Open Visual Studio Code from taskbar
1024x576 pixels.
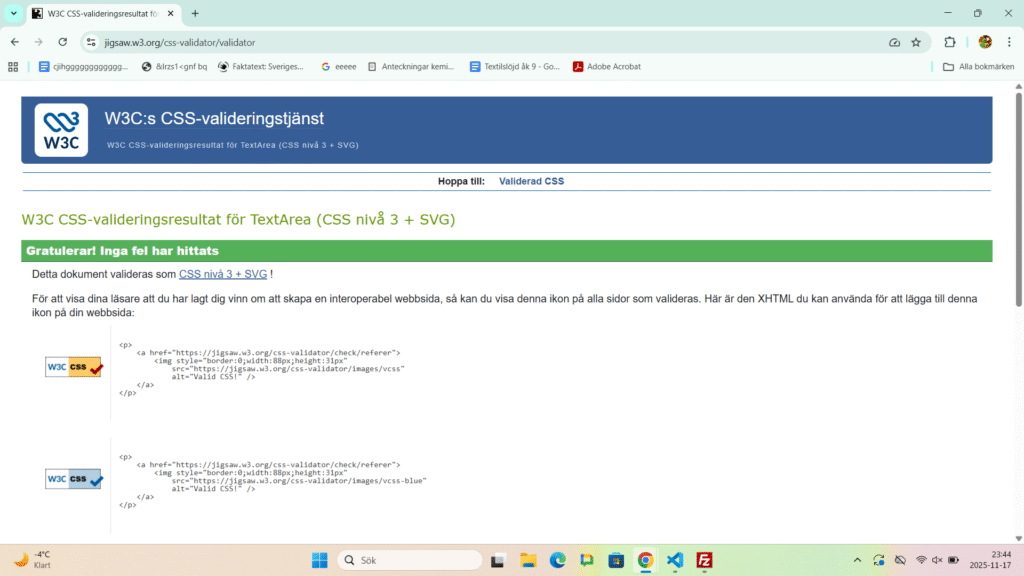pyautogui.click(x=675, y=560)
